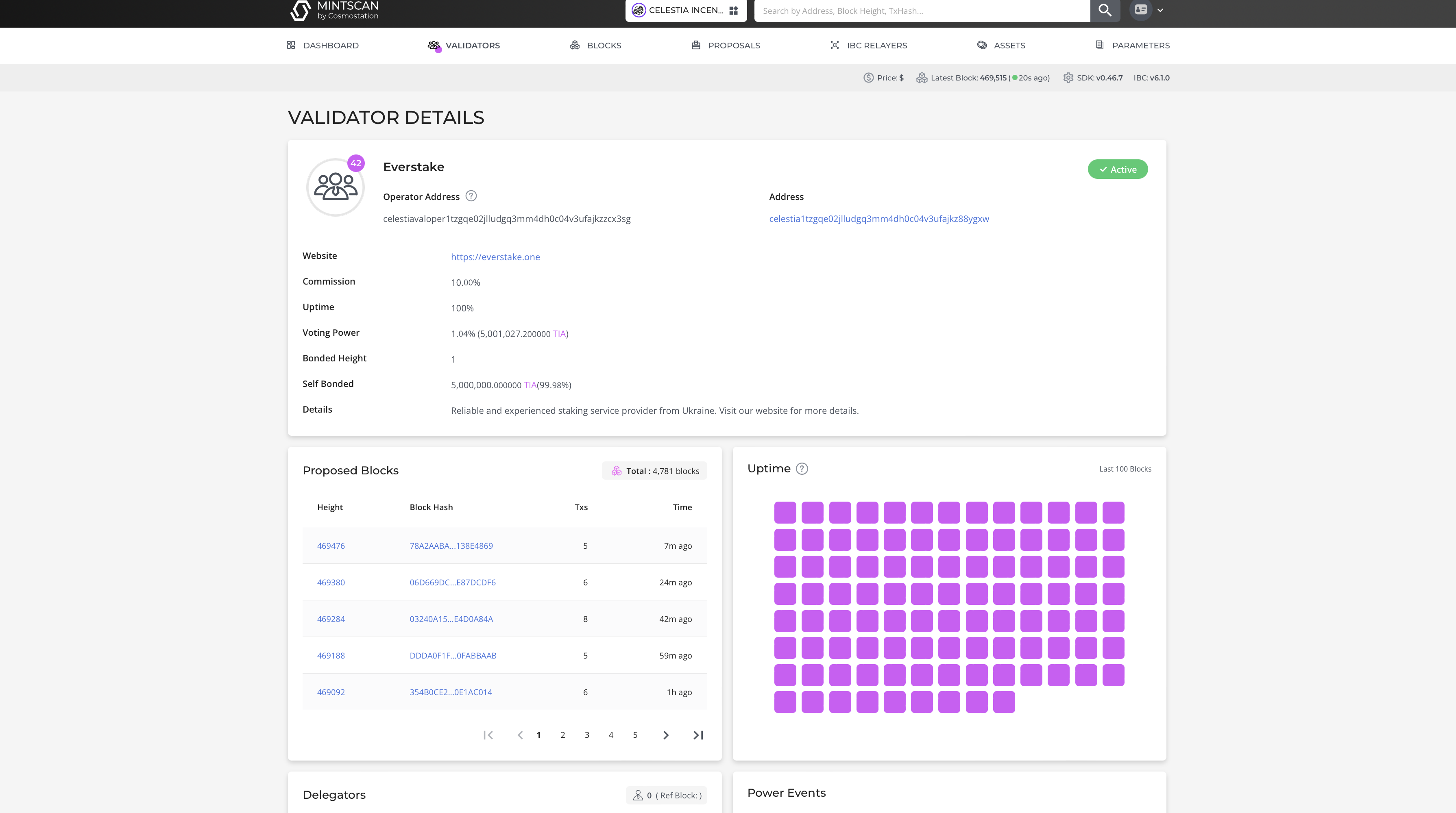Open the Operator Address help tooltip icon
Image resolution: width=1456 pixels, height=813 pixels.
[x=471, y=196]
